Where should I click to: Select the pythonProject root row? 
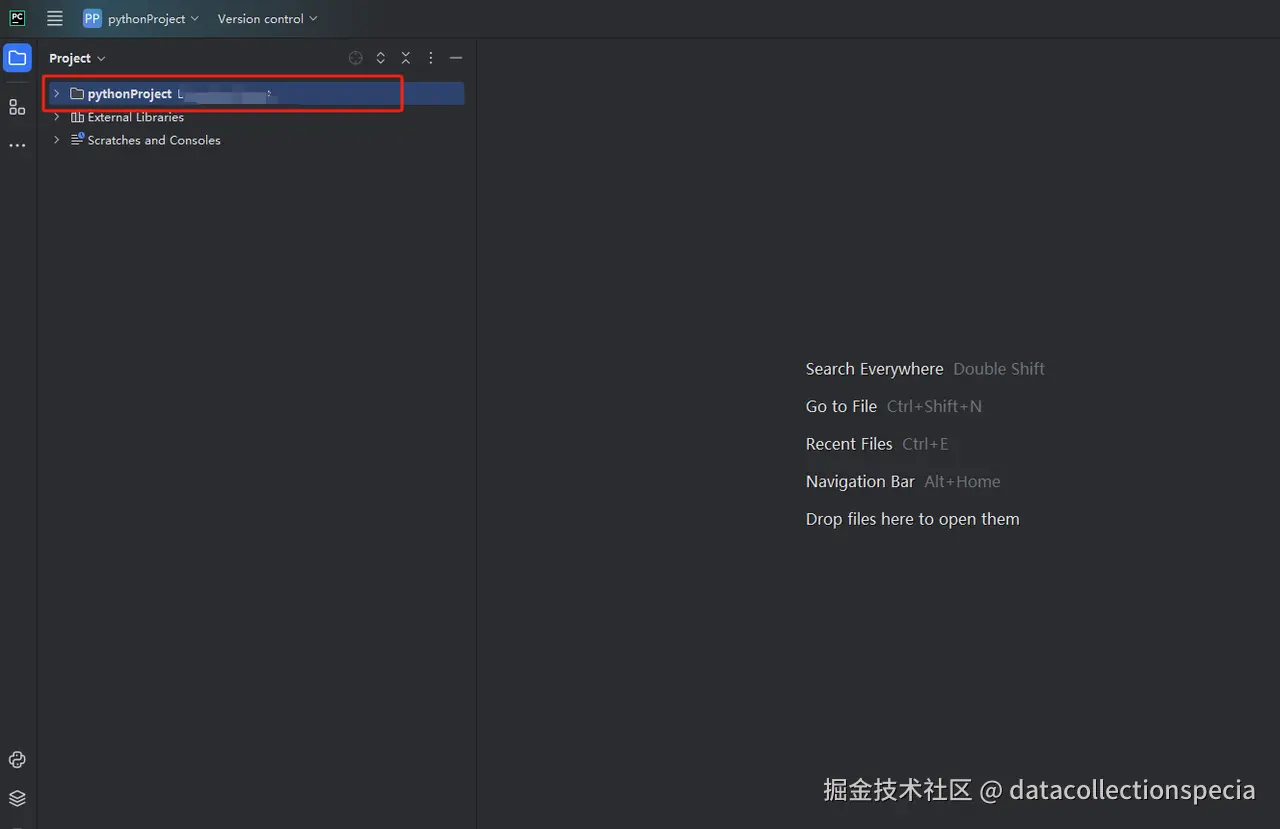[255, 93]
